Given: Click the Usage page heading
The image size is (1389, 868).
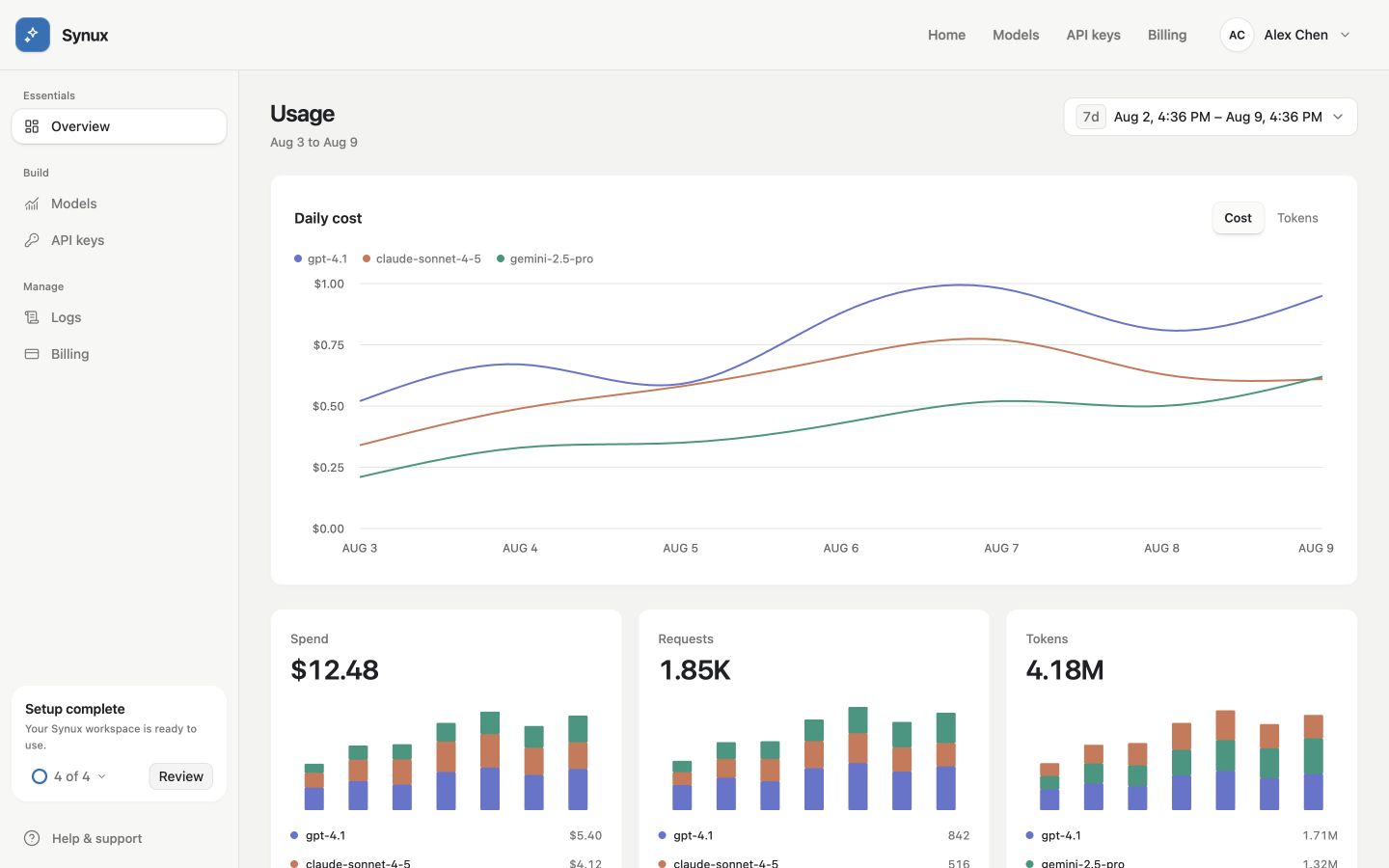Looking at the screenshot, I should (x=302, y=114).
